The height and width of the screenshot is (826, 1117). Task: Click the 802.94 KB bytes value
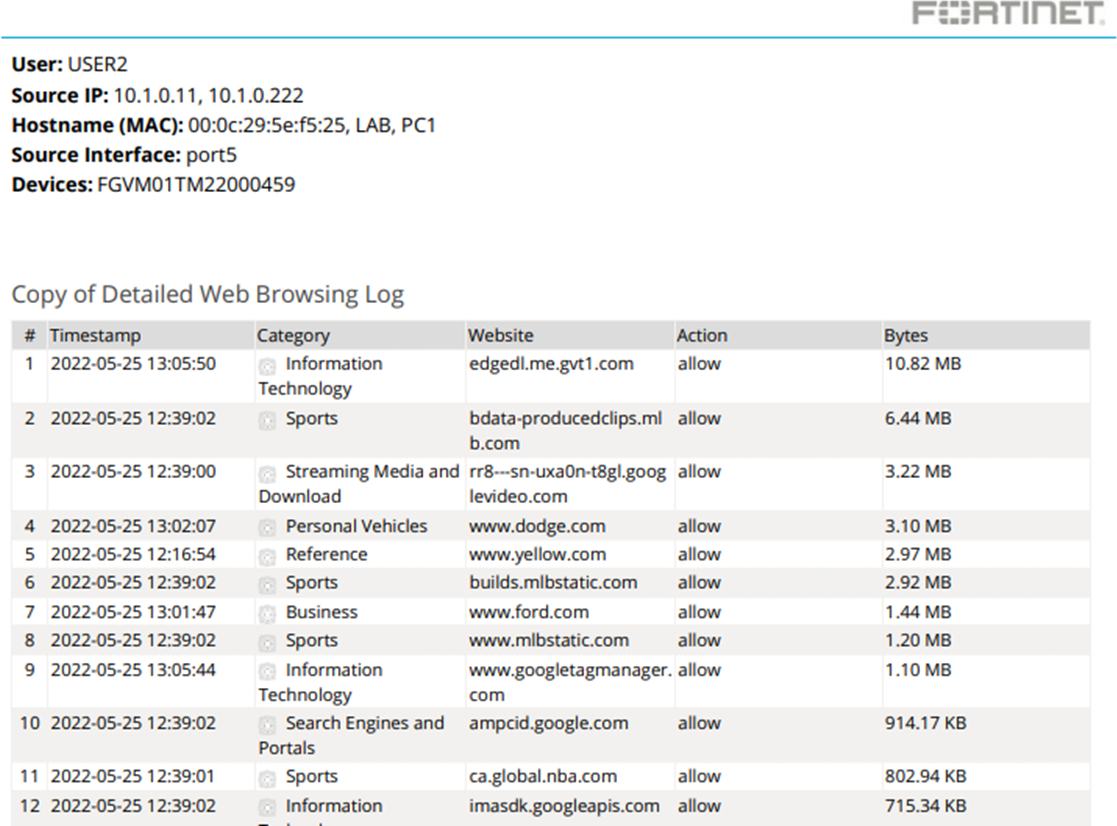click(x=925, y=776)
